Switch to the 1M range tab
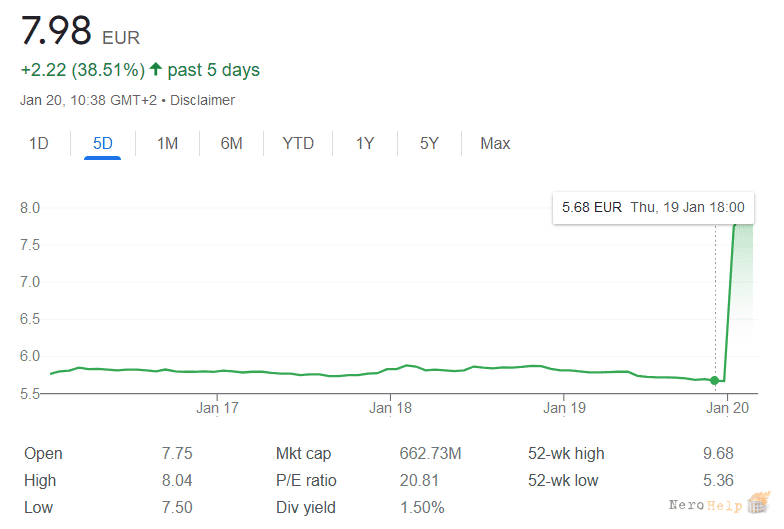Viewport: 784px width, 529px height. click(167, 144)
